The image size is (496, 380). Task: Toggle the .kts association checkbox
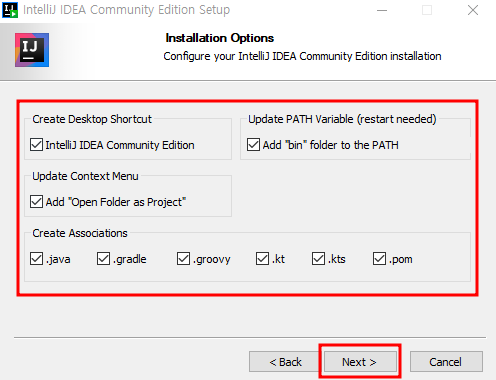tap(318, 259)
